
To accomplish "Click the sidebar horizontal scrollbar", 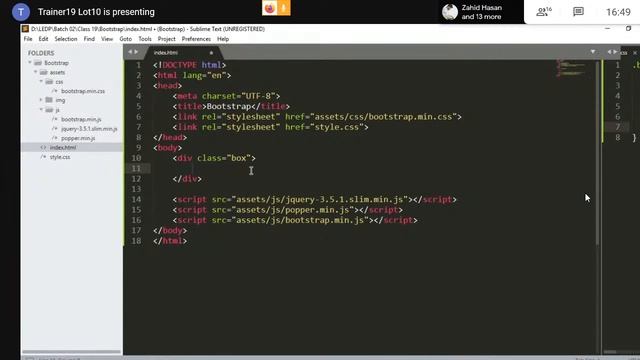I will coord(71,352).
